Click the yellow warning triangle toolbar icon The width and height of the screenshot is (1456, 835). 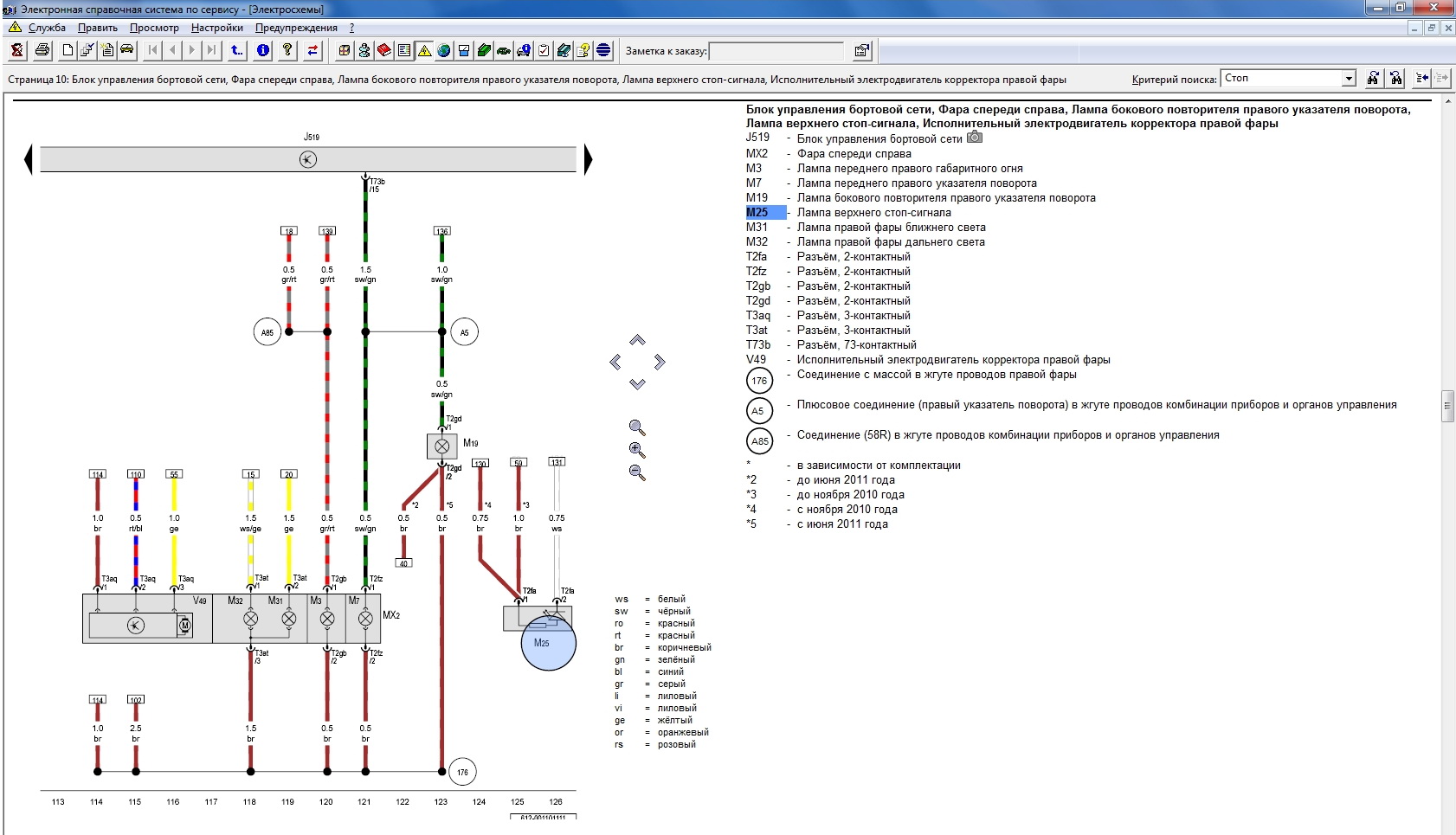(x=424, y=50)
